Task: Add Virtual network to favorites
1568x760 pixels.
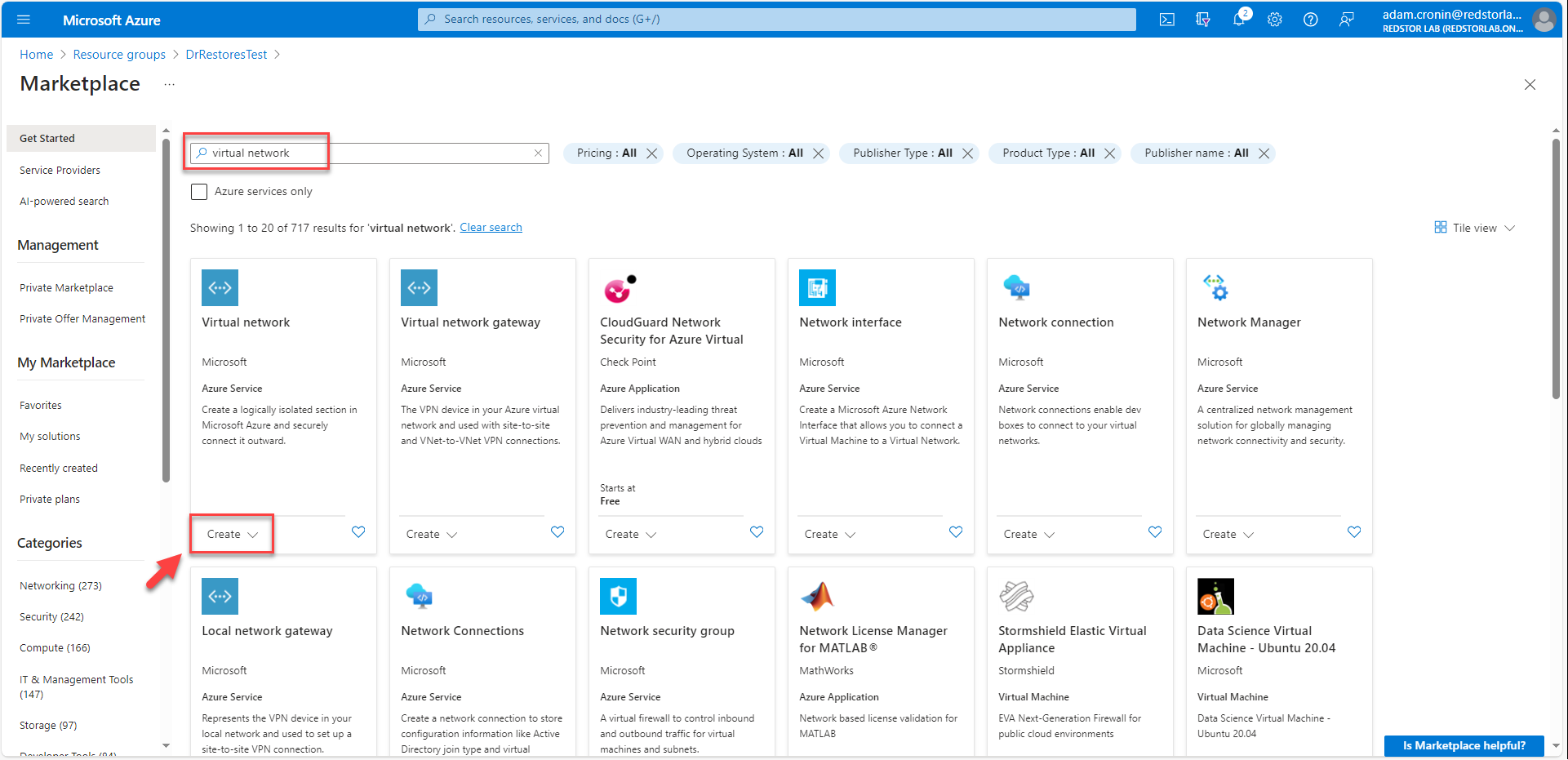Action: coord(358,532)
